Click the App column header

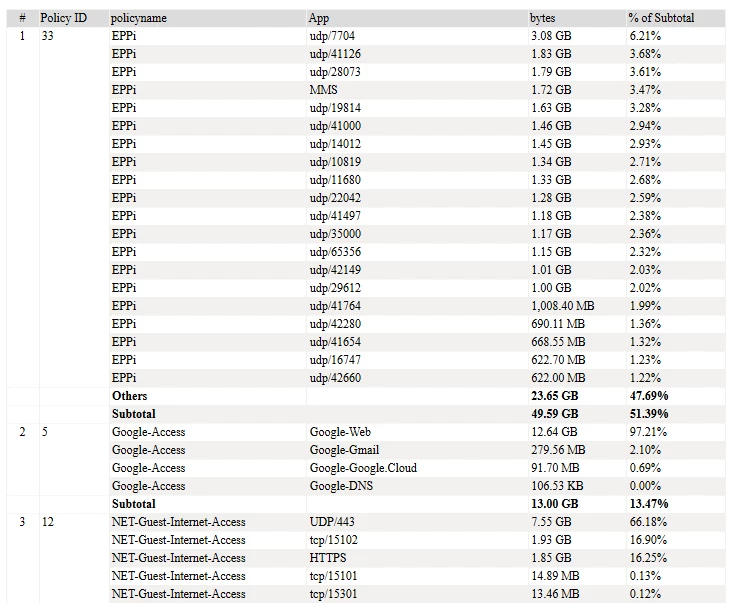[318, 18]
